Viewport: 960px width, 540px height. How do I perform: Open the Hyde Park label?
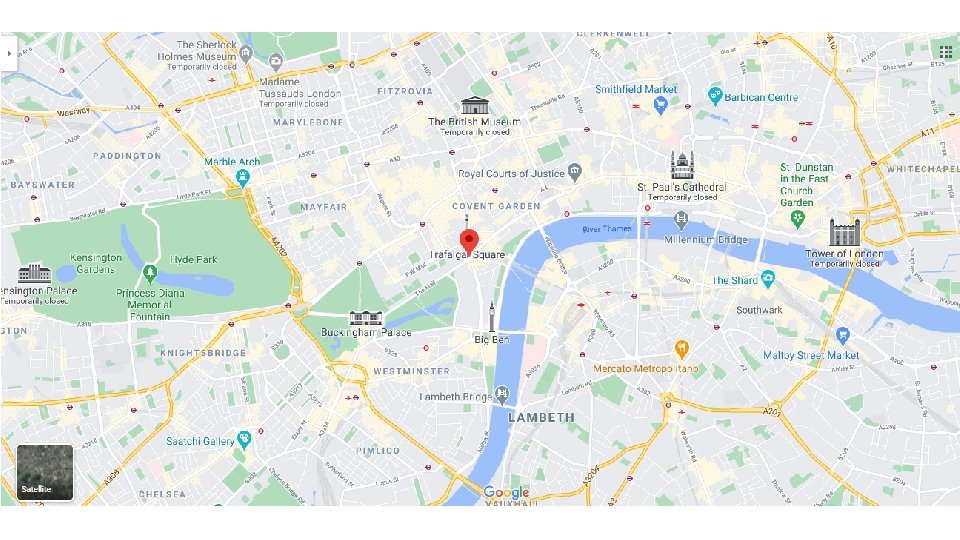click(193, 260)
